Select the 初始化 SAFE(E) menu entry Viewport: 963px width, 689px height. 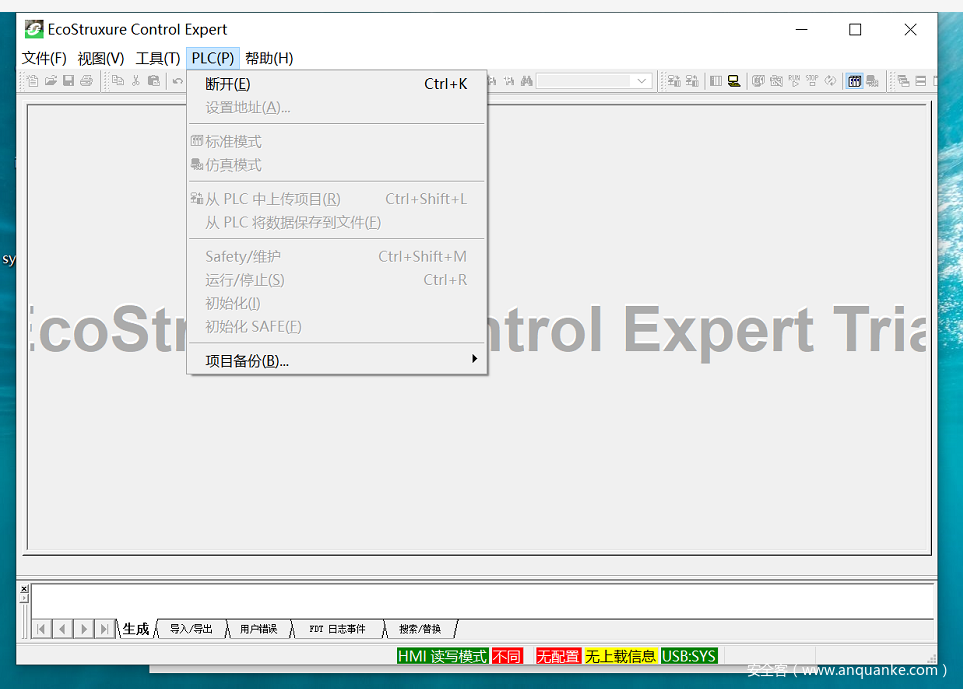(337, 327)
